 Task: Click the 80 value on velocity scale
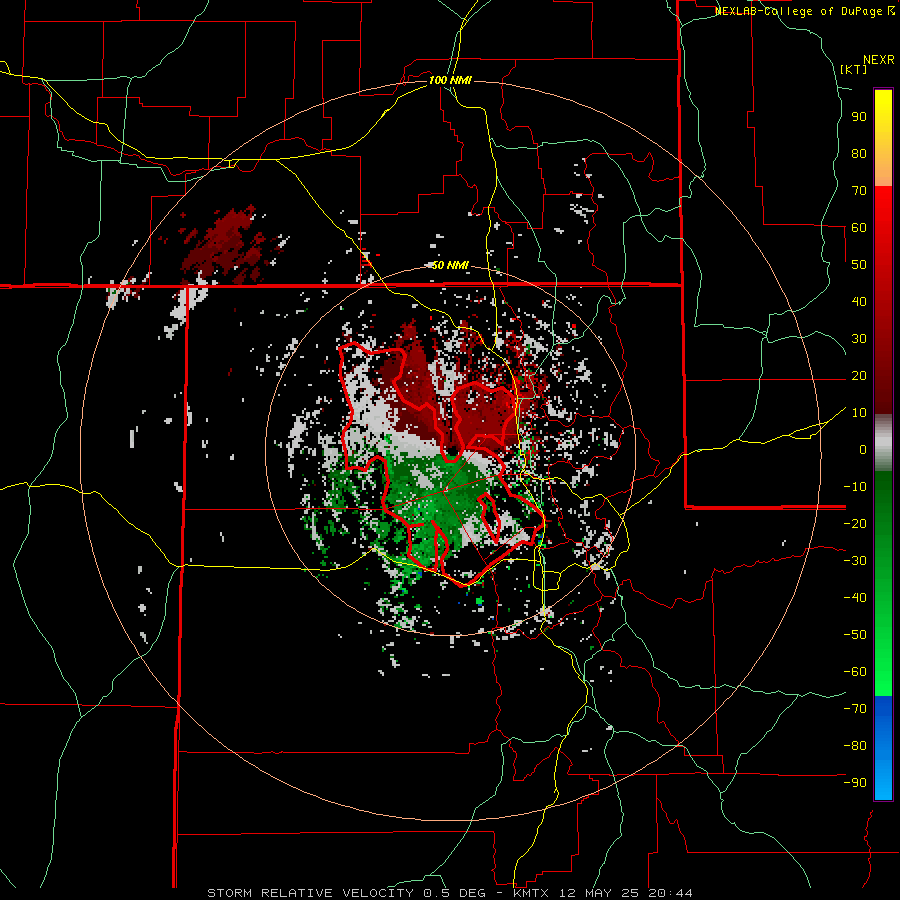pyautogui.click(x=859, y=154)
